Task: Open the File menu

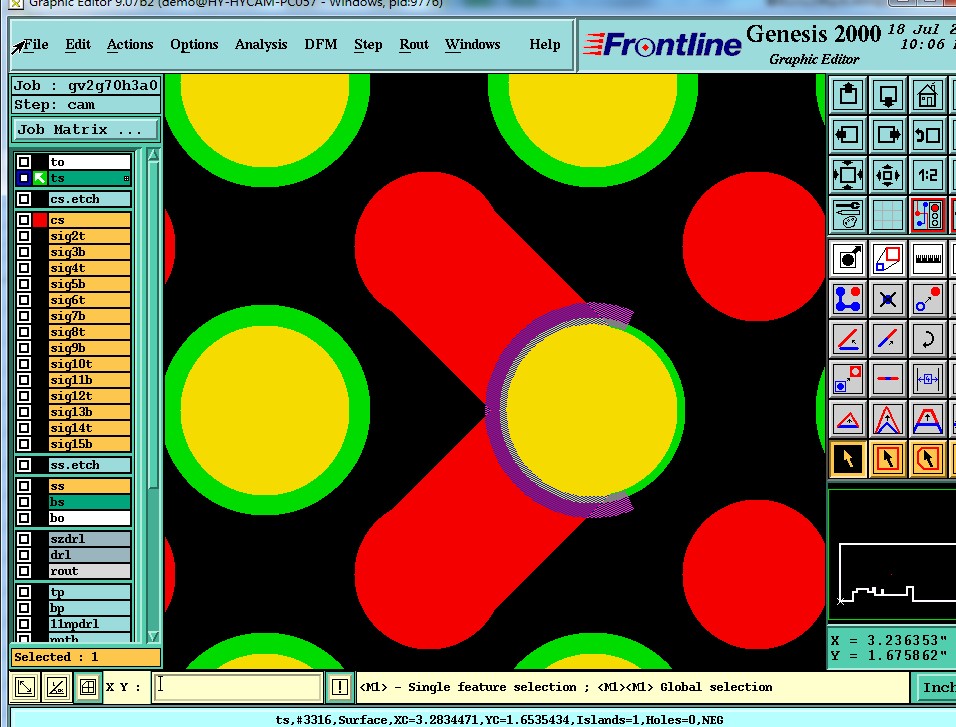Action: click(35, 45)
